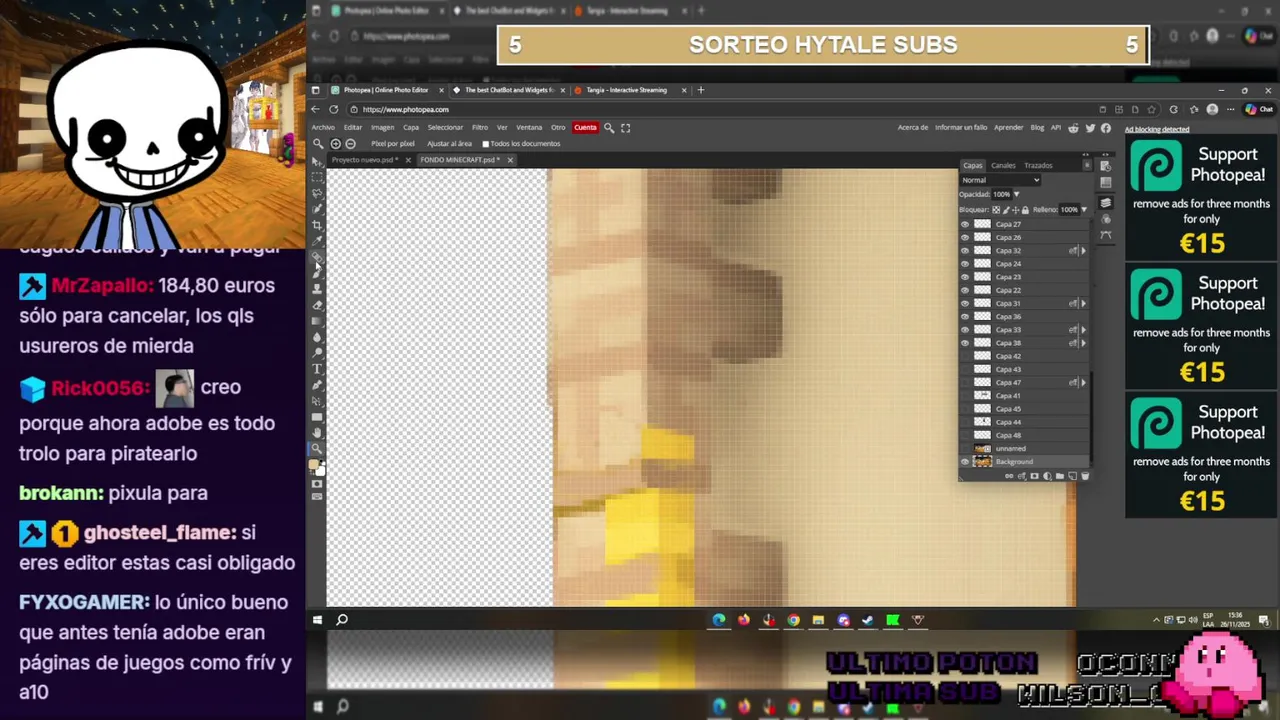
Task: Switch to the Canales tab
Action: (1003, 165)
